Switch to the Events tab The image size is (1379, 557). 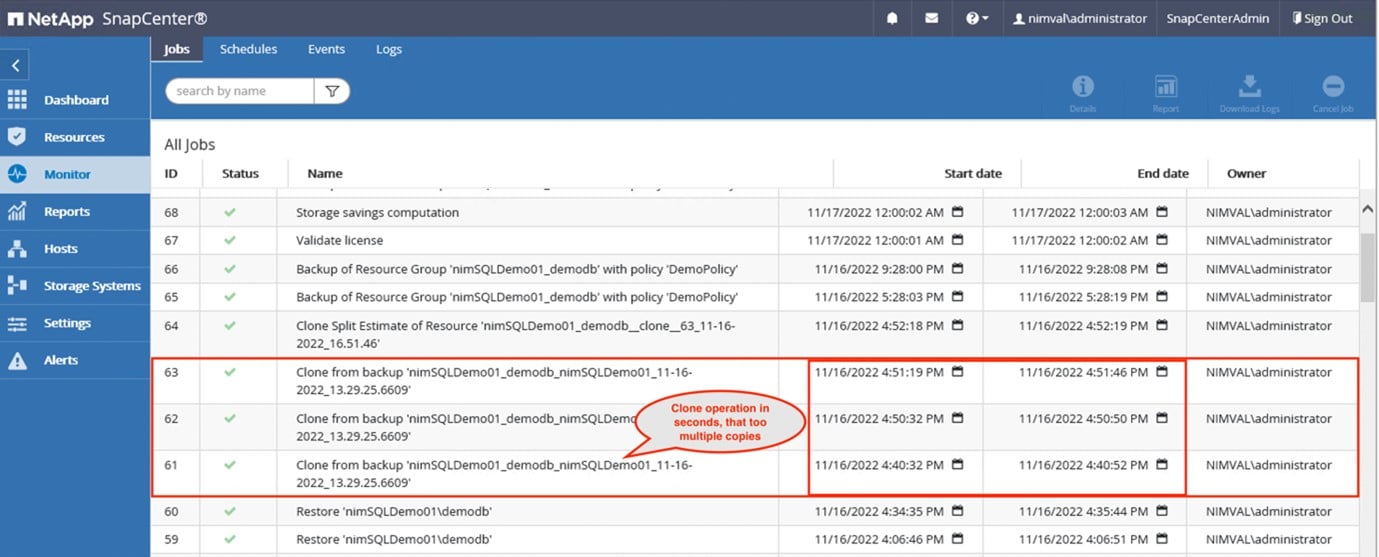point(326,49)
